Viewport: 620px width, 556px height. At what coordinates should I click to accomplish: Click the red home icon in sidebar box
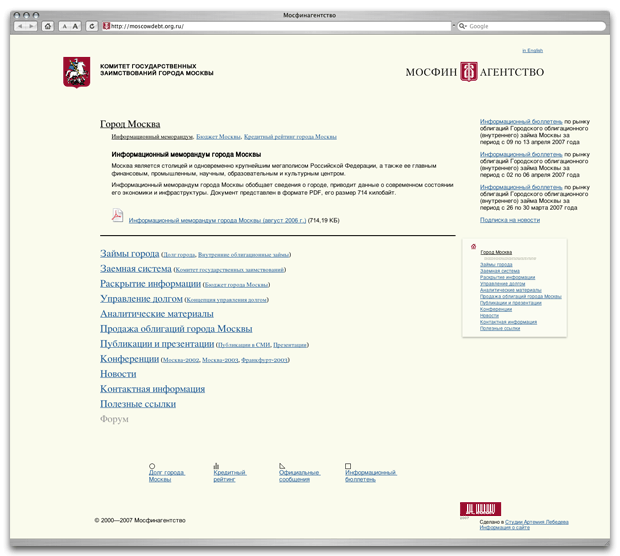(x=473, y=245)
